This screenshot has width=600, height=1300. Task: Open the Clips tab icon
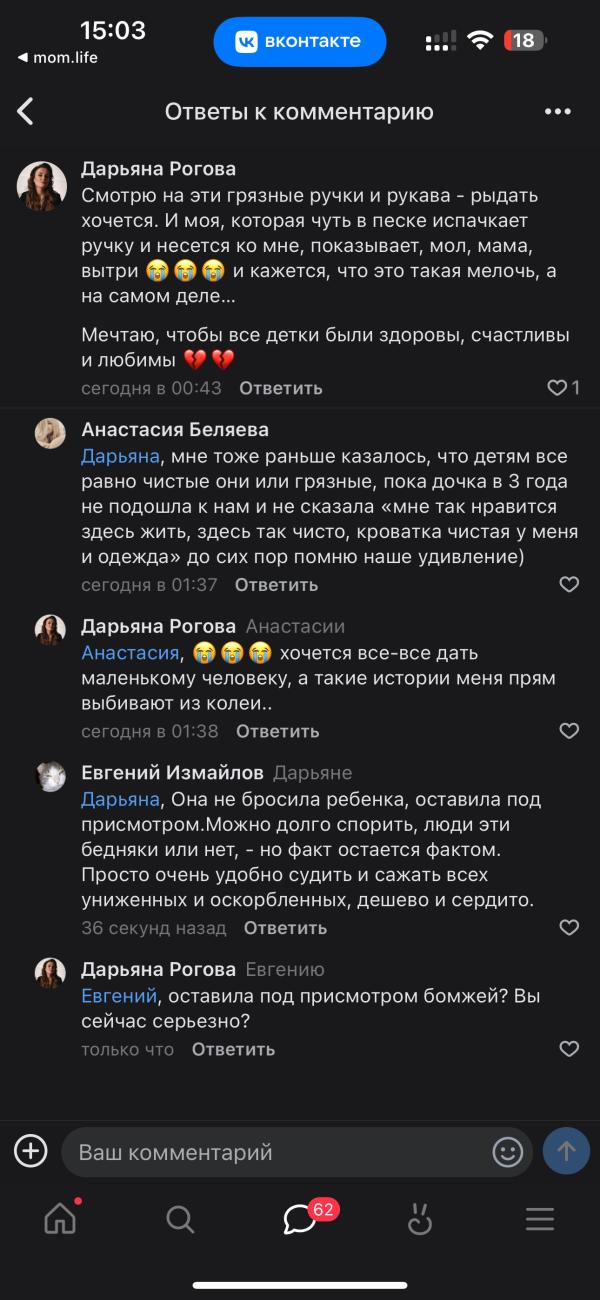[420, 1219]
